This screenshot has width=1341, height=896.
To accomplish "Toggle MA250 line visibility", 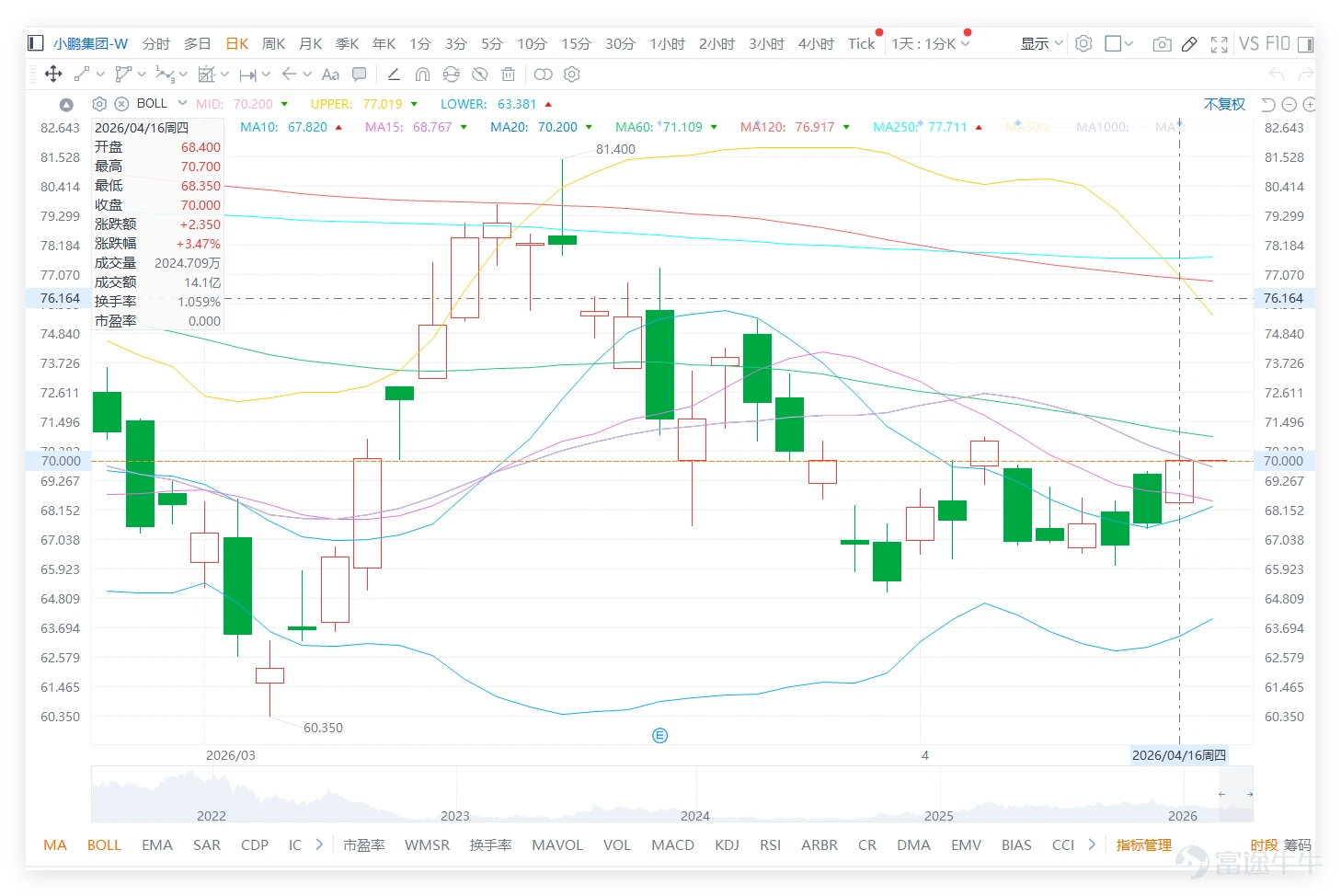I will pos(920,127).
